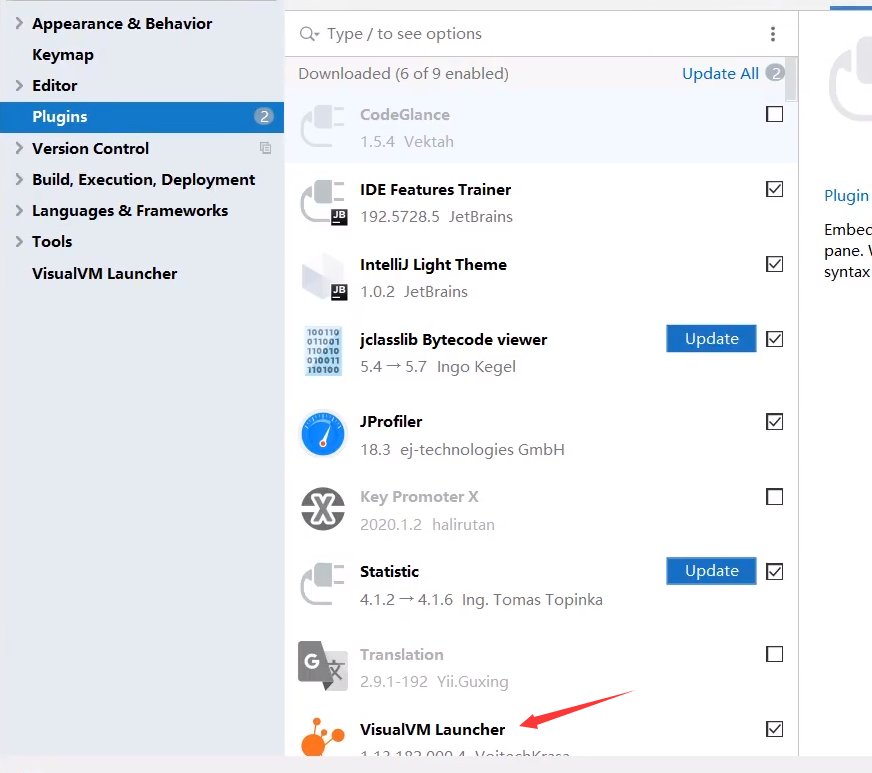Expand Build, Execution, Deployment section
Screen dimensions: 872x773
pyautogui.click(x=19, y=179)
